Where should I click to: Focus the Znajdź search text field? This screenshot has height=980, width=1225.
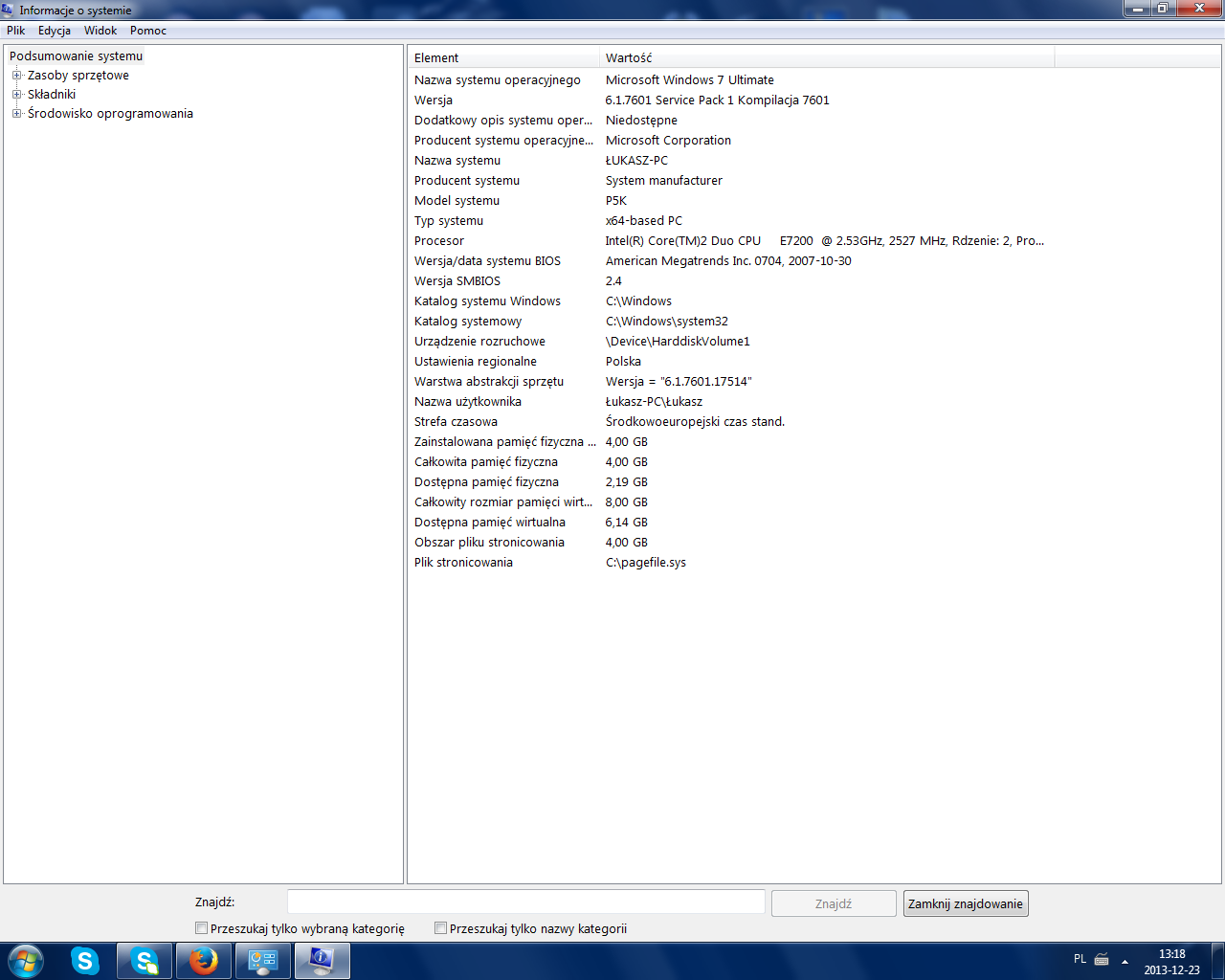click(526, 902)
